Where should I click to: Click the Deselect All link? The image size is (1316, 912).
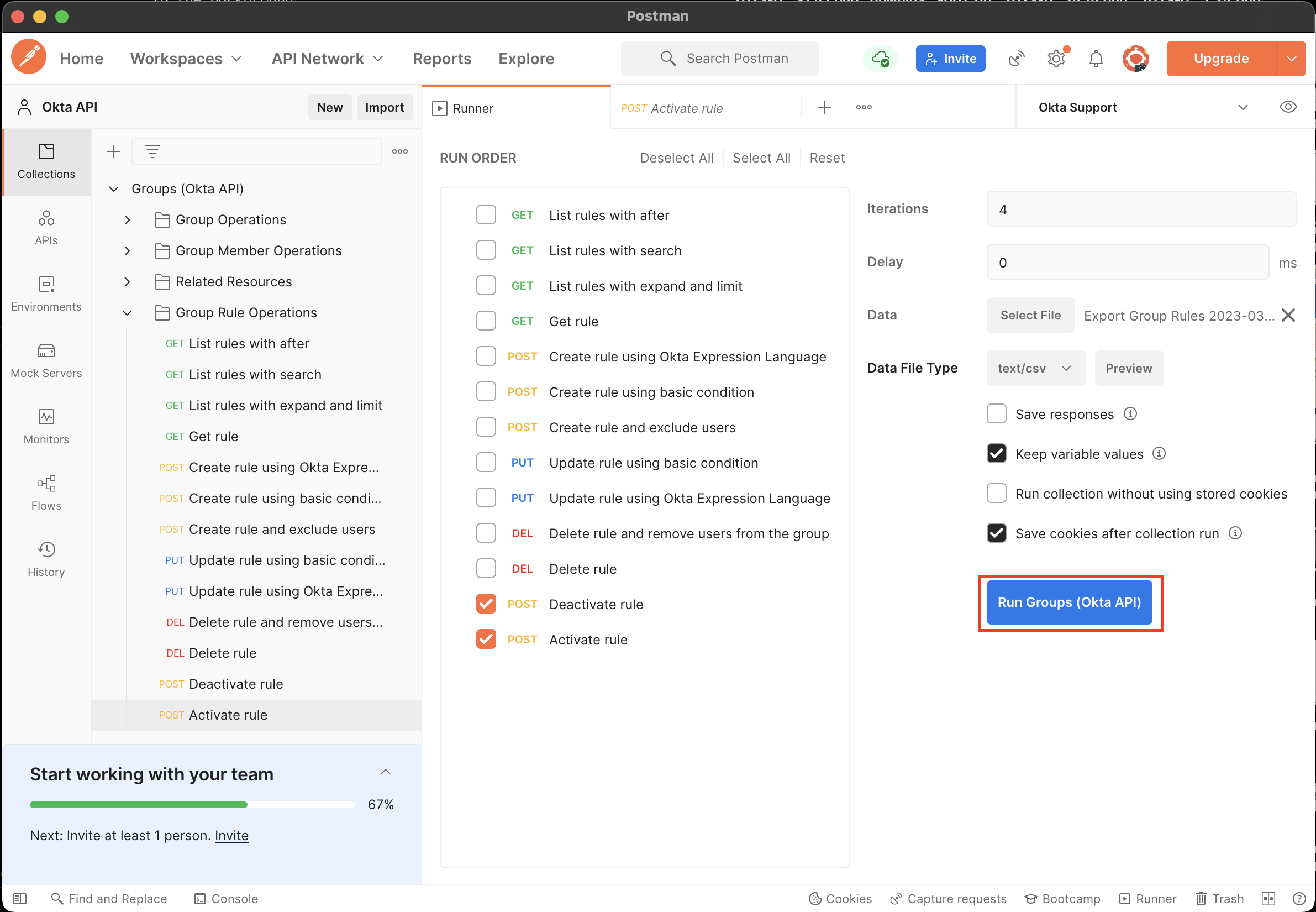coord(676,158)
